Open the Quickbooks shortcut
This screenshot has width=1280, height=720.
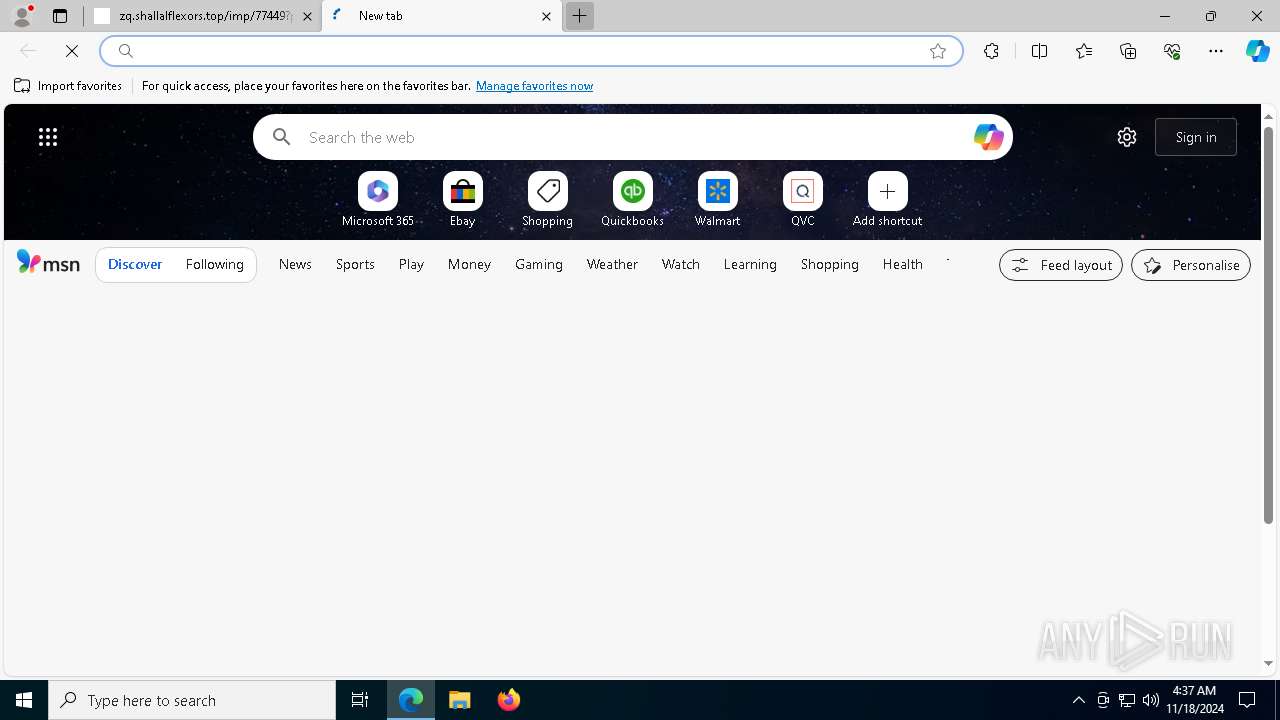pyautogui.click(x=633, y=199)
